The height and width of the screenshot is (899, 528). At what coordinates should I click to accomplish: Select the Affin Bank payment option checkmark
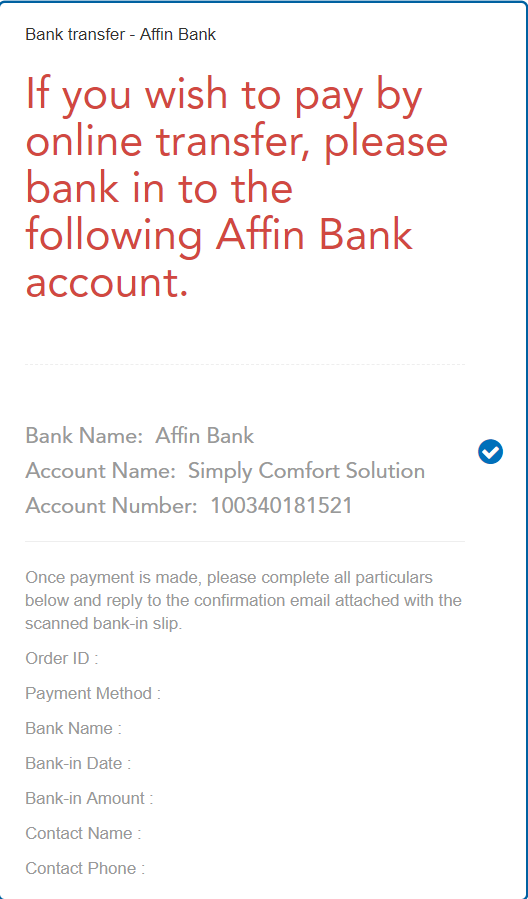tap(490, 452)
